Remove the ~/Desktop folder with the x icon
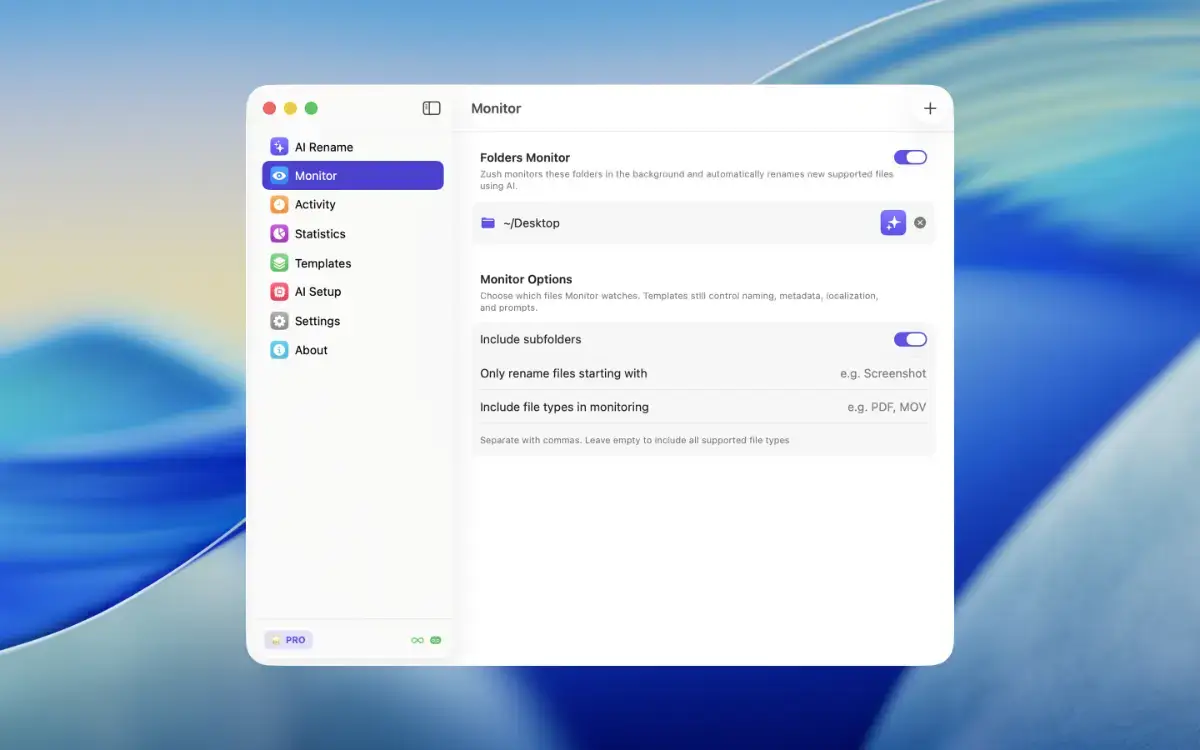The image size is (1200, 750). pyautogui.click(x=920, y=223)
